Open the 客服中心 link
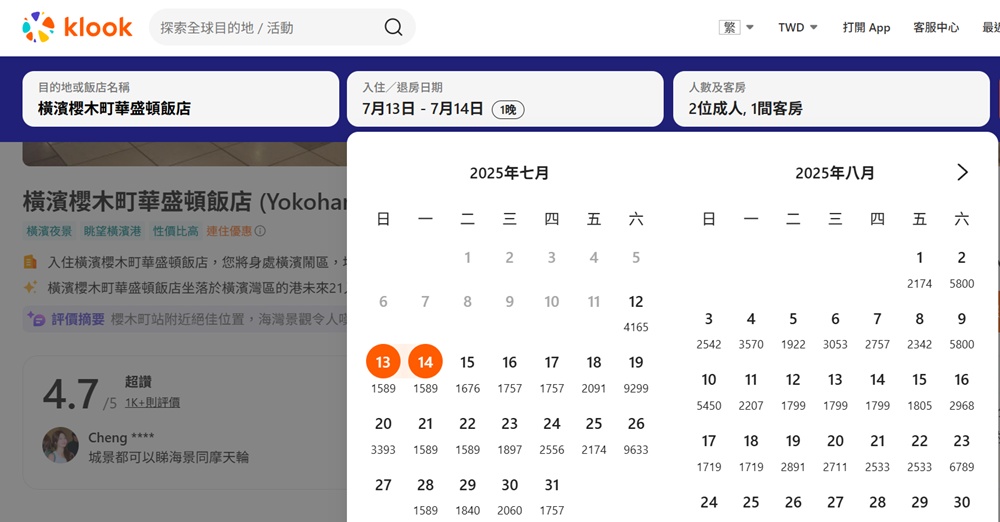 (x=936, y=27)
